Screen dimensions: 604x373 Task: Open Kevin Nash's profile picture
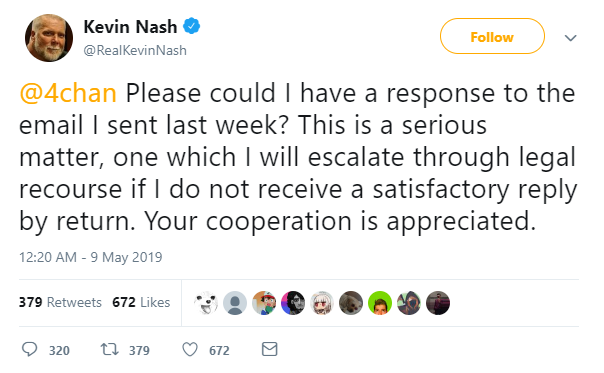(49, 38)
